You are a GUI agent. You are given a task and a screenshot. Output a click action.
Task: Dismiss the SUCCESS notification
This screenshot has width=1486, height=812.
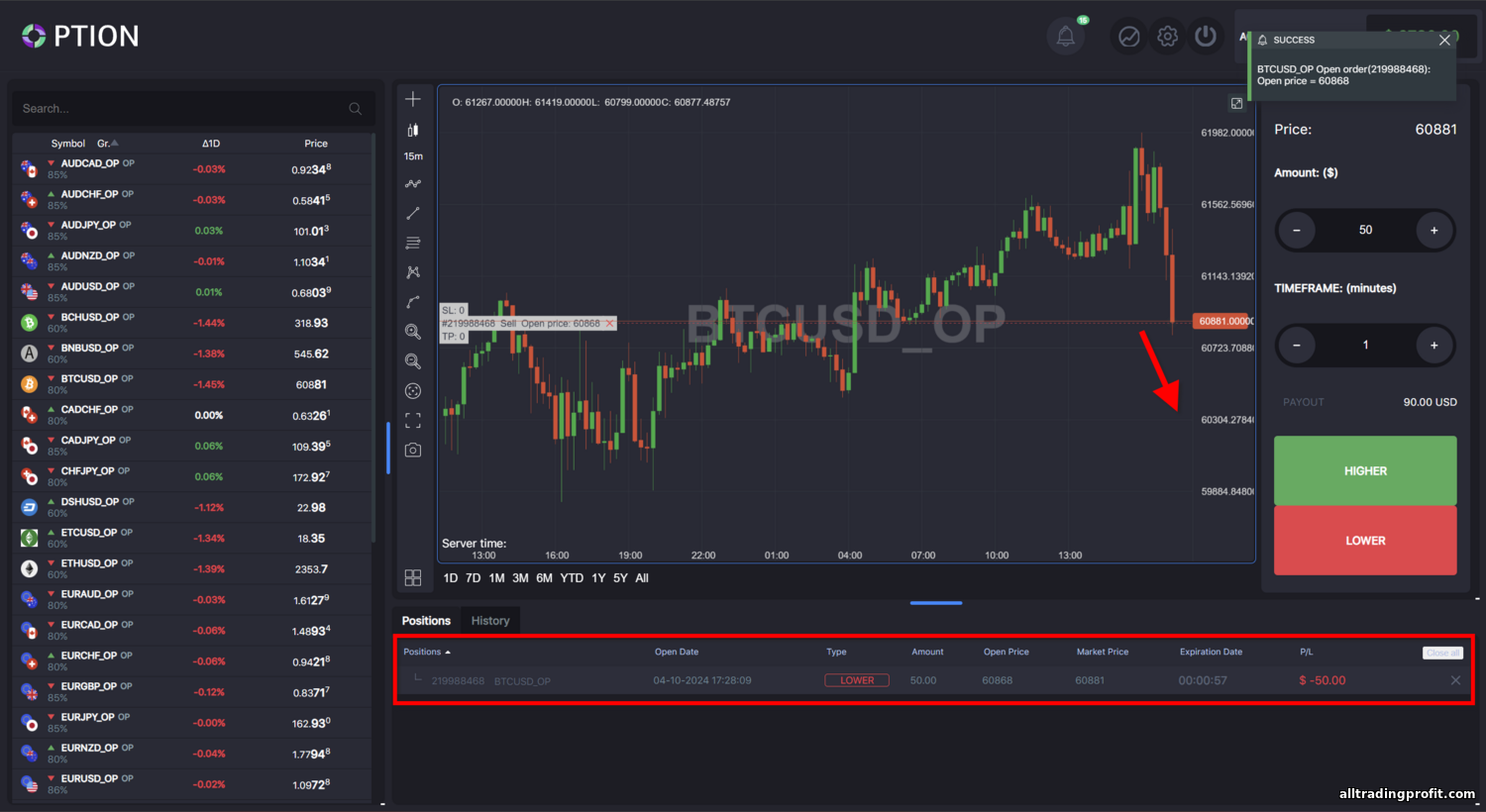coord(1444,40)
